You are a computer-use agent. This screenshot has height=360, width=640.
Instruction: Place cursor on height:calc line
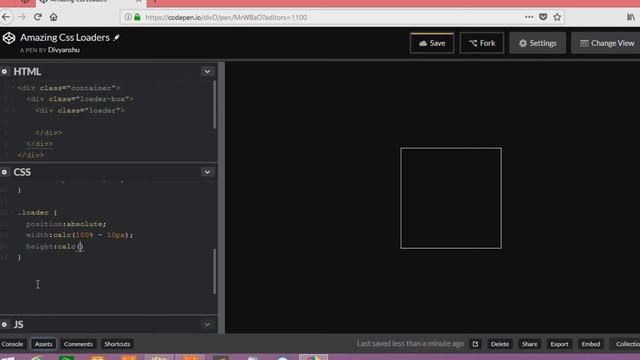(54, 247)
